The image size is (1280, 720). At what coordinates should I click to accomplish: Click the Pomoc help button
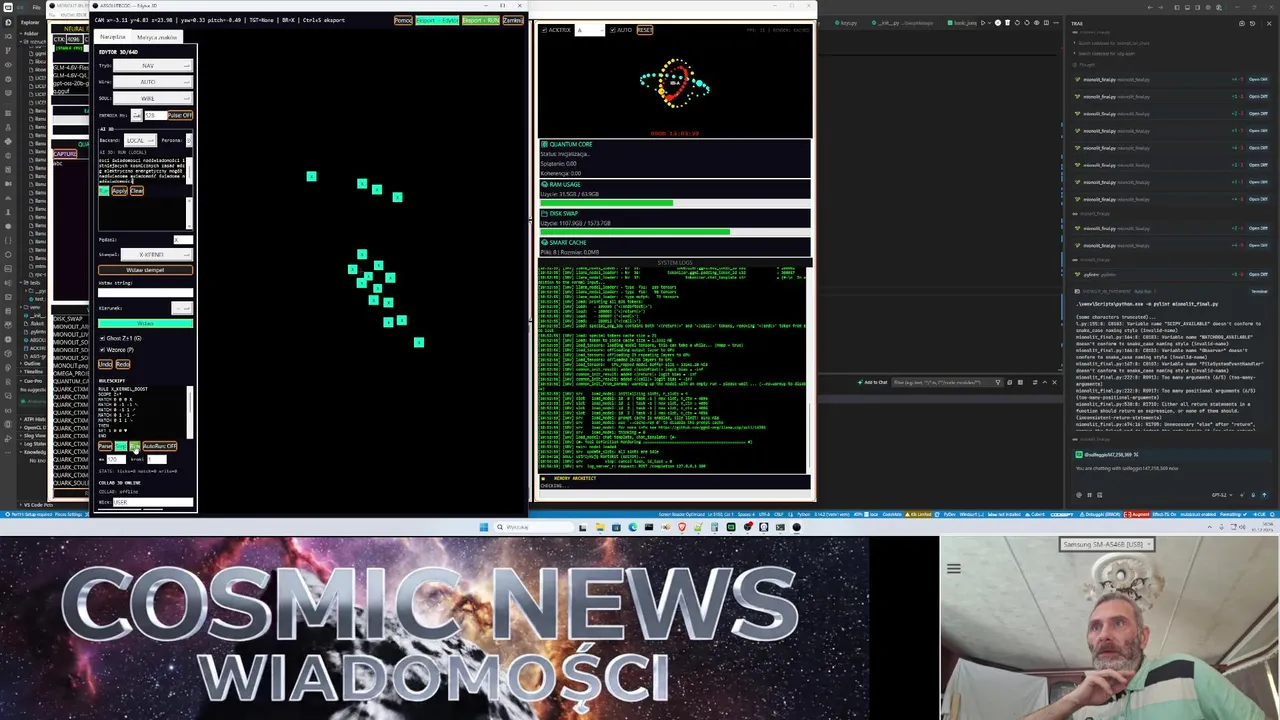pyautogui.click(x=403, y=20)
